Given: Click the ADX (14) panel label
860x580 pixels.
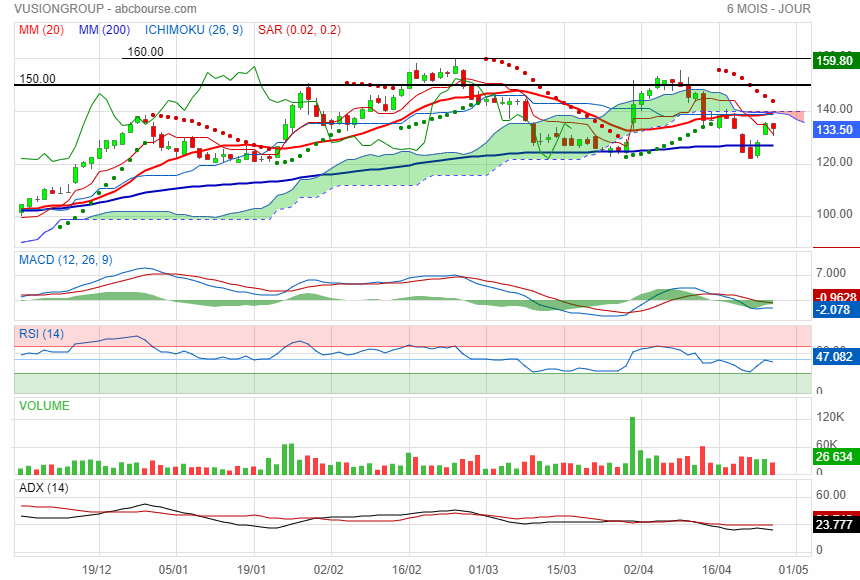Looking at the screenshot, I should tap(43, 488).
